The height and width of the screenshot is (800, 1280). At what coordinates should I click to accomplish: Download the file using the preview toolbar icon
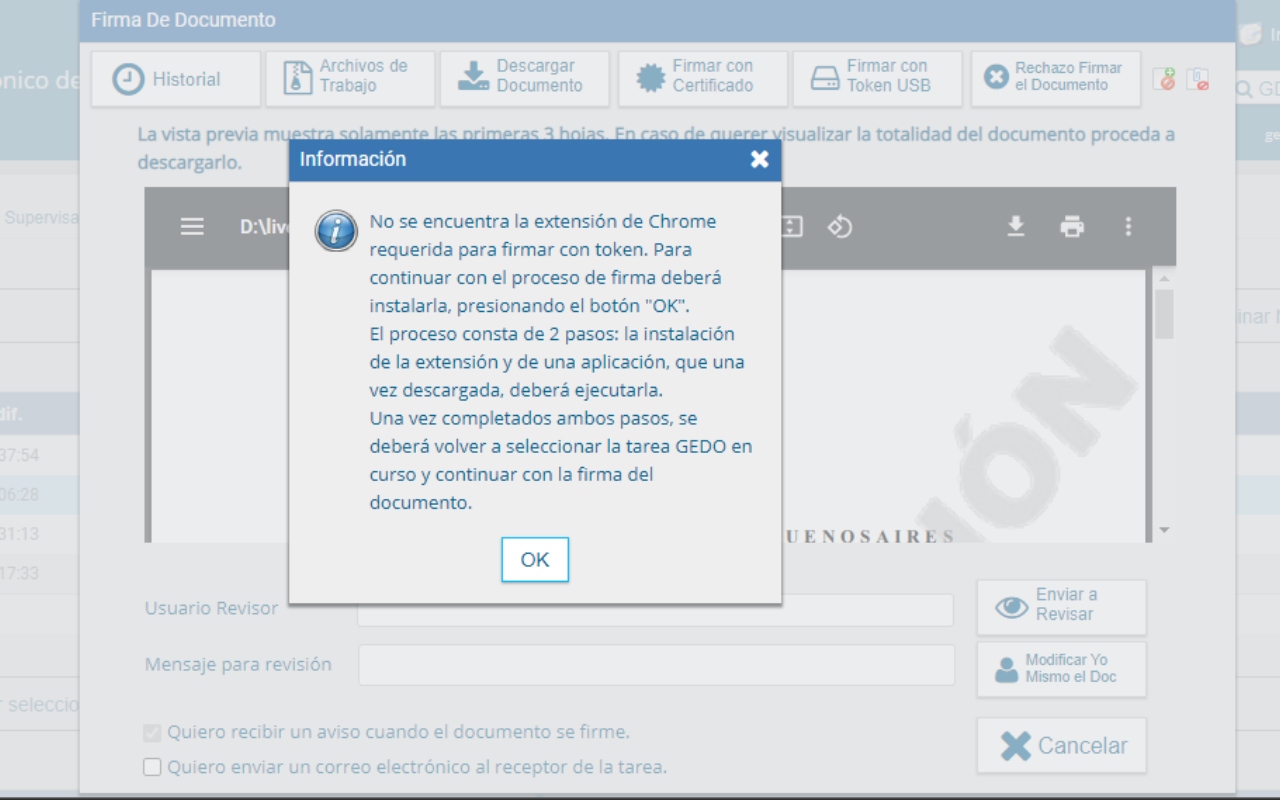coord(1016,227)
